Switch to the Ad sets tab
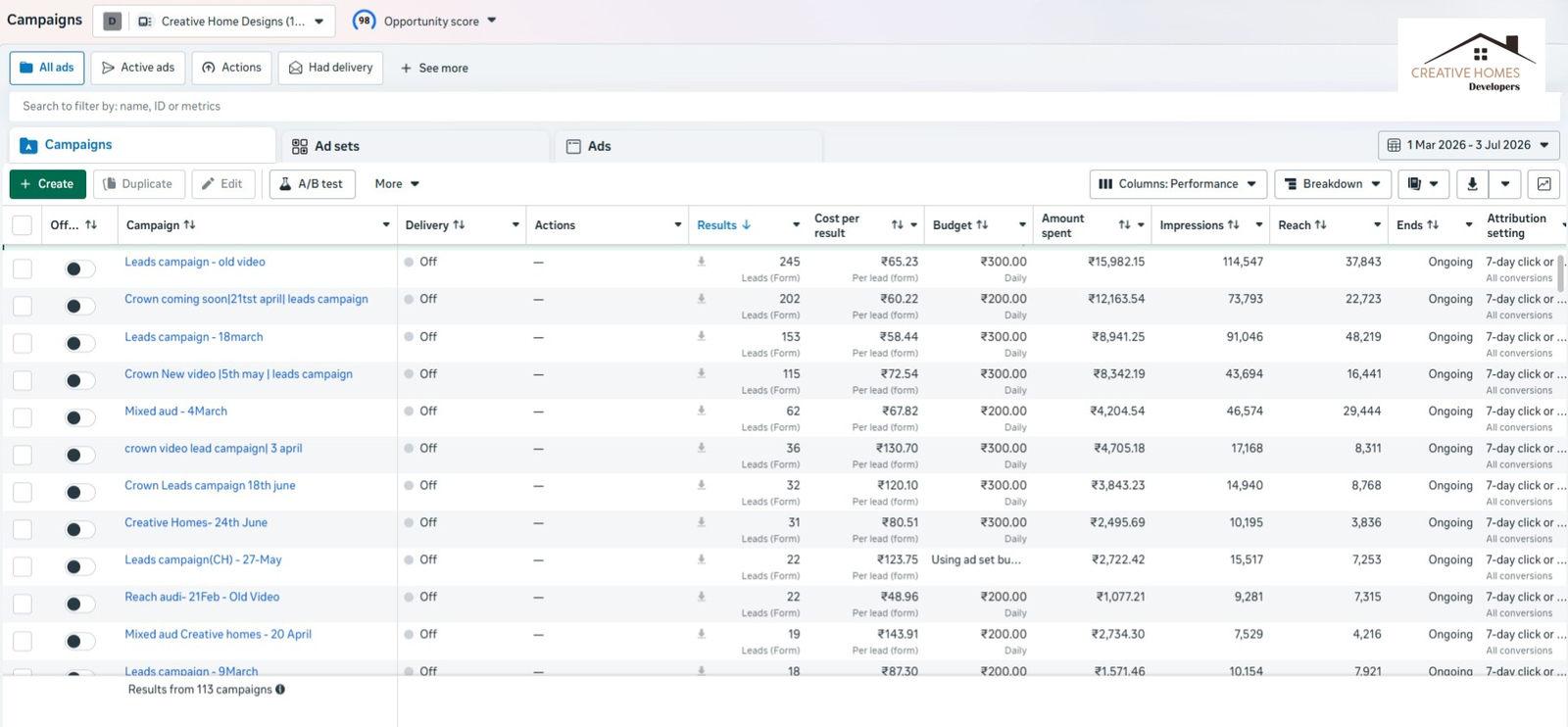Screen dimensions: 1568x727 coord(415,146)
